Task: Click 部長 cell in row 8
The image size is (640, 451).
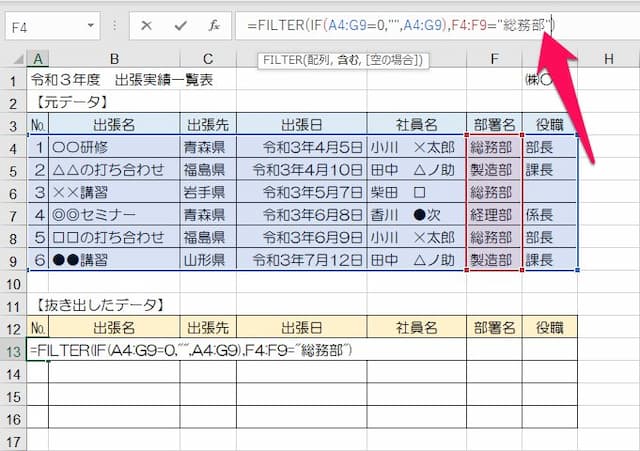Action: pyautogui.click(x=550, y=238)
